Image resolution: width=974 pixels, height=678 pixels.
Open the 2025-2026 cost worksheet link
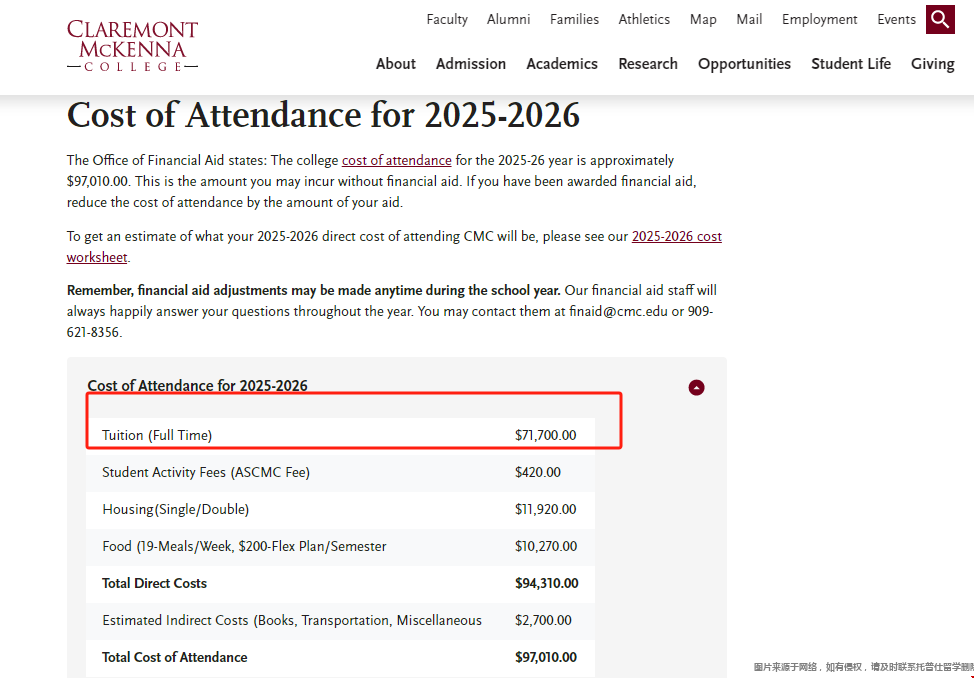point(676,237)
